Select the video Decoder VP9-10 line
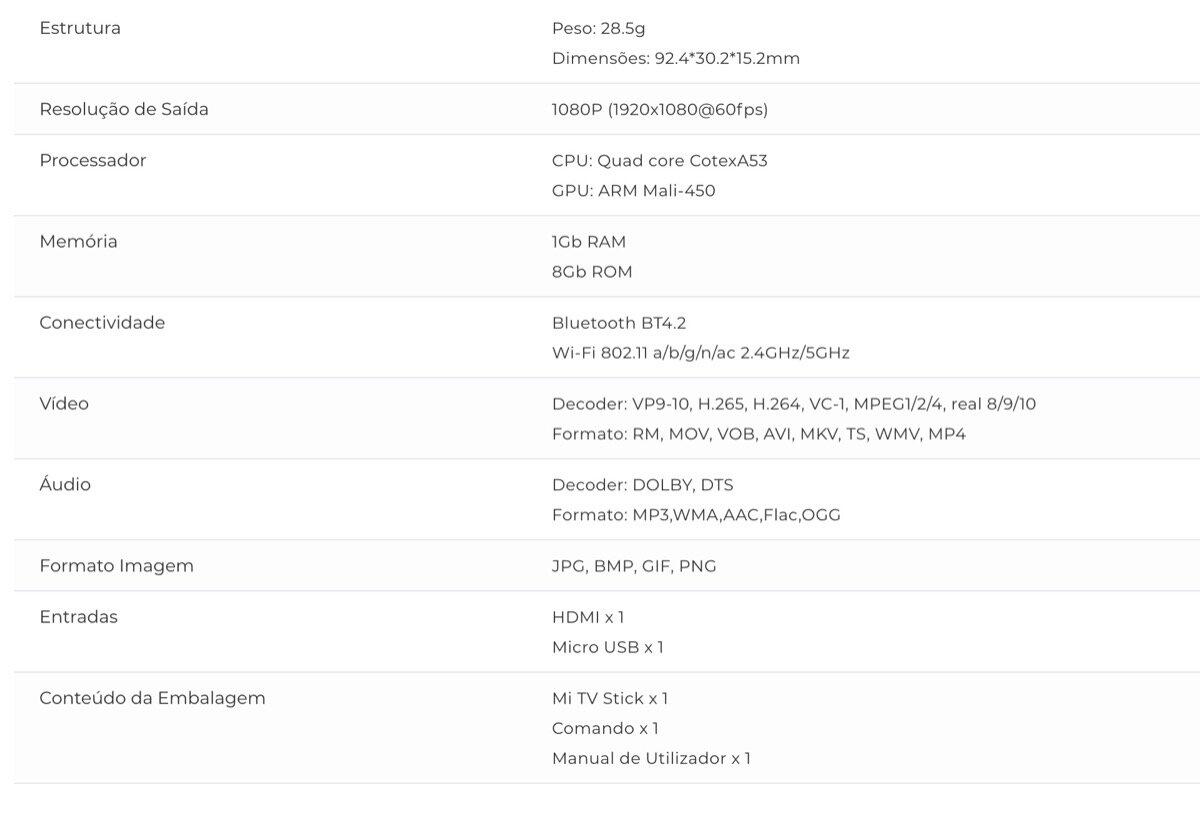The height and width of the screenshot is (819, 1200). pos(793,403)
